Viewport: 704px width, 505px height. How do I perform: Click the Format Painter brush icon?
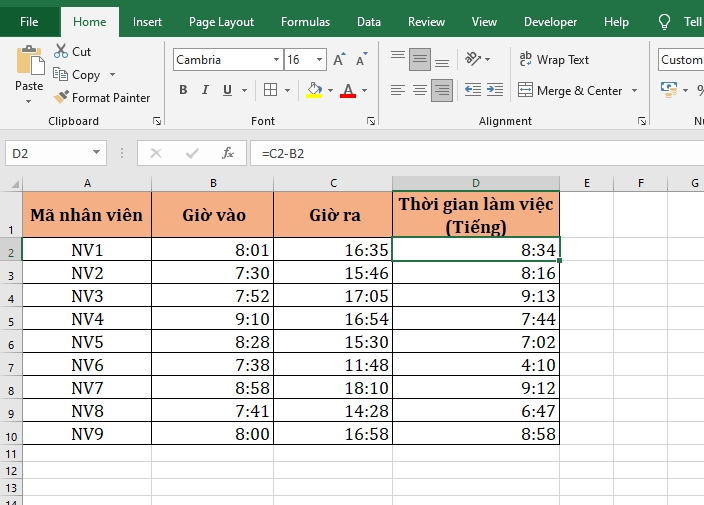coord(61,98)
